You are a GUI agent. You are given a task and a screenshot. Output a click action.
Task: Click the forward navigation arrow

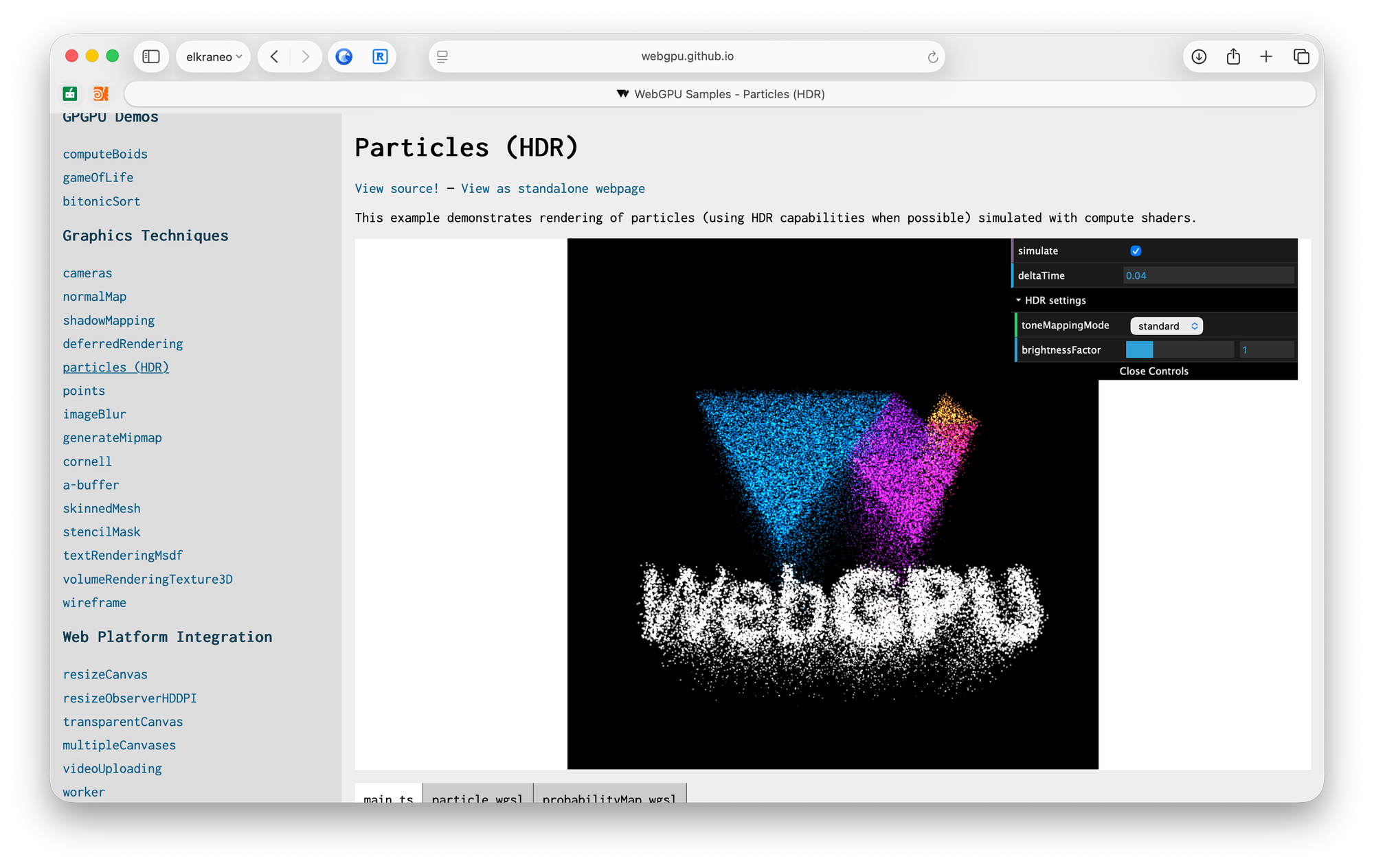click(x=305, y=56)
